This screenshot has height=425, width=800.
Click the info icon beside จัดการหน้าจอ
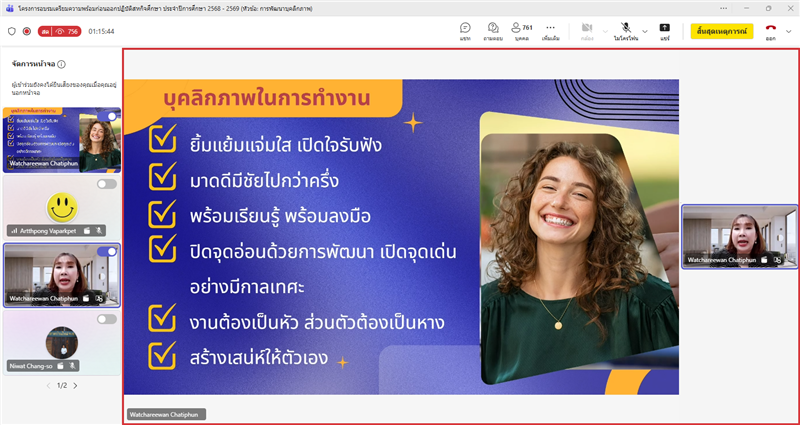(62, 64)
